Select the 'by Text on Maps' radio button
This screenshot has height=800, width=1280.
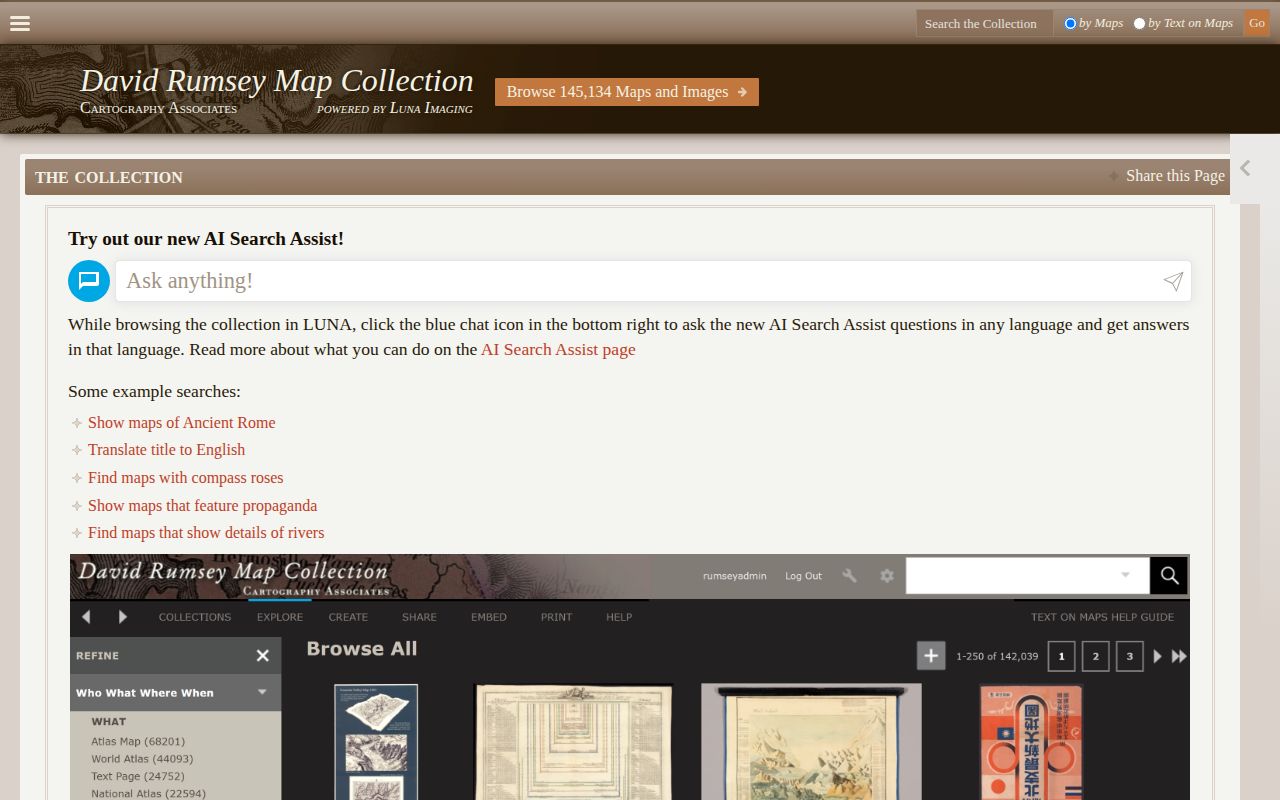pos(1140,23)
